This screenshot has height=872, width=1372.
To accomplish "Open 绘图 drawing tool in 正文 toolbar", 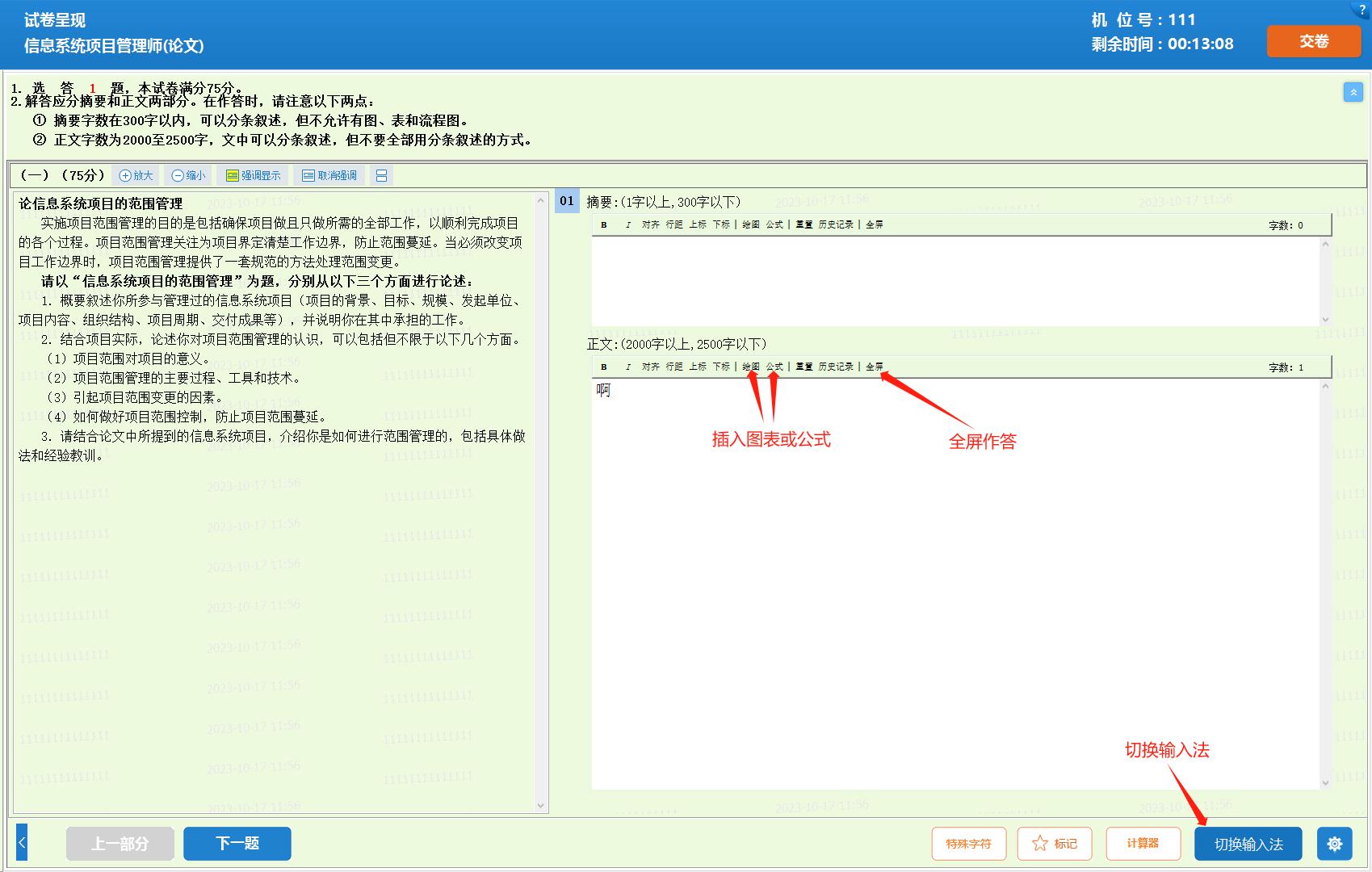I will click(x=751, y=367).
